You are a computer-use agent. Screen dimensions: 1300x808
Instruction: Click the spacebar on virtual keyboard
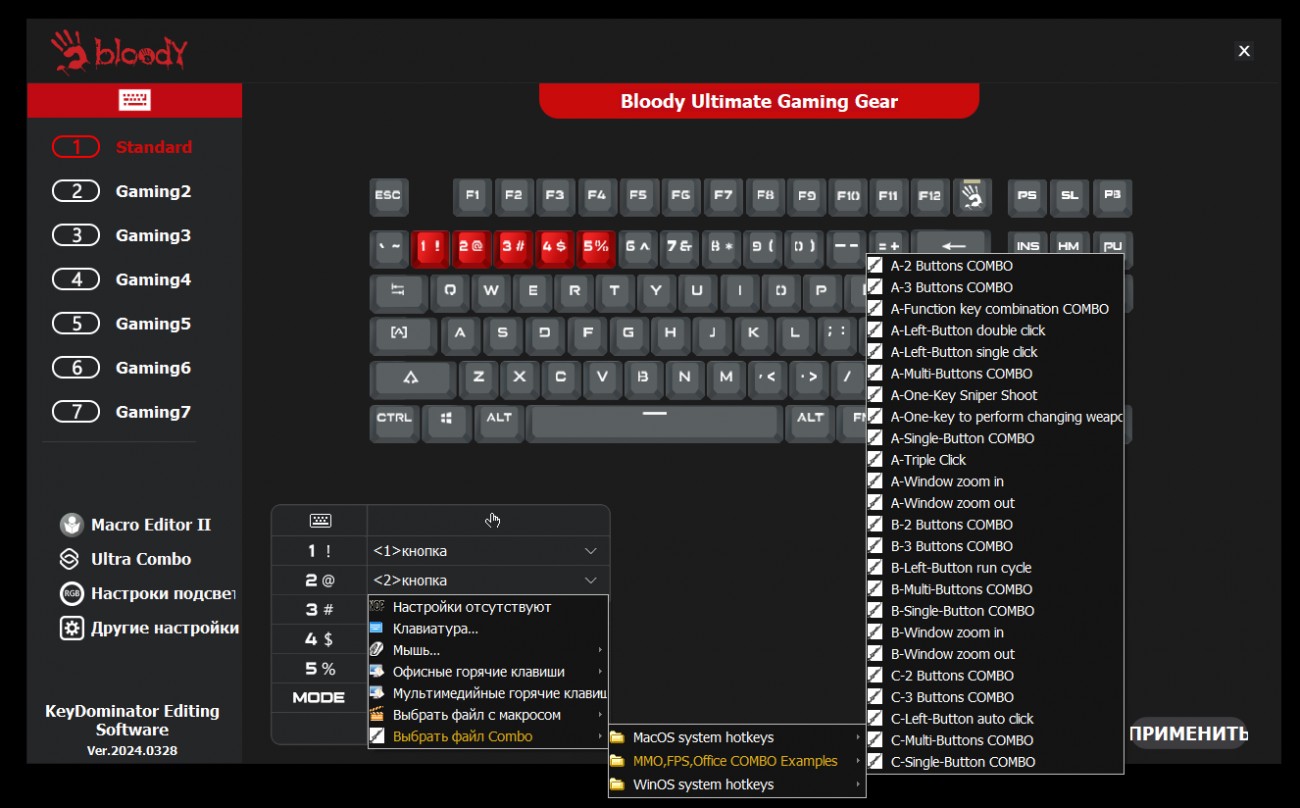[654, 421]
